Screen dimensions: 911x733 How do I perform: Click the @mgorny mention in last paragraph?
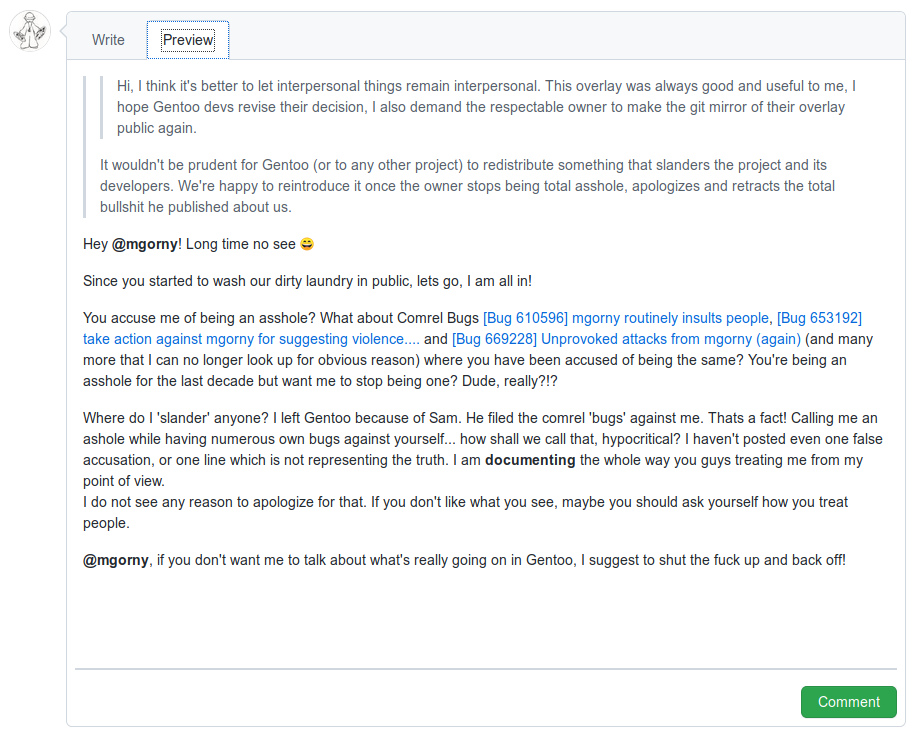tap(116, 560)
